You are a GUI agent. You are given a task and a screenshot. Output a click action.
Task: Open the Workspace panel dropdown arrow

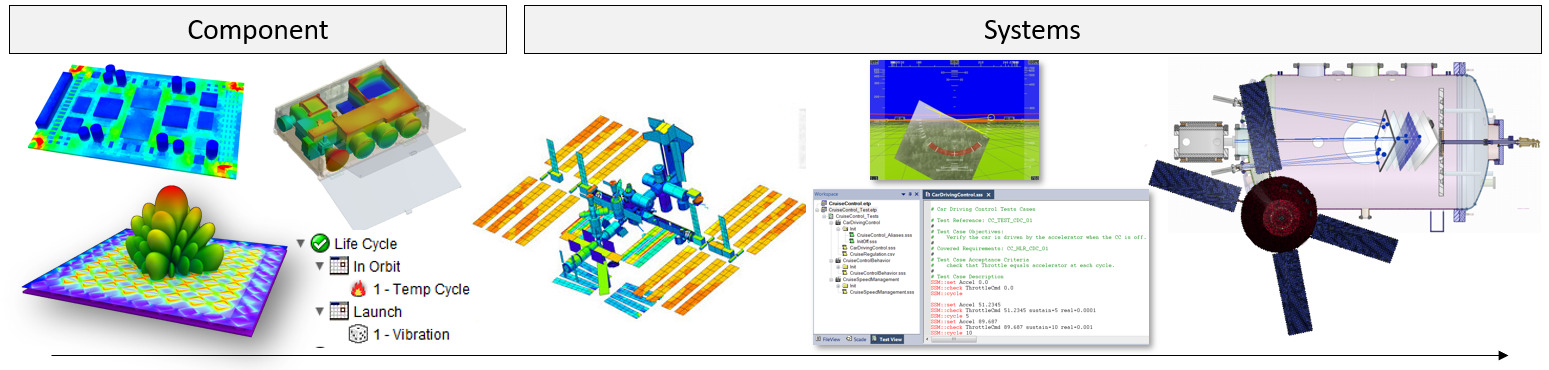click(903, 194)
